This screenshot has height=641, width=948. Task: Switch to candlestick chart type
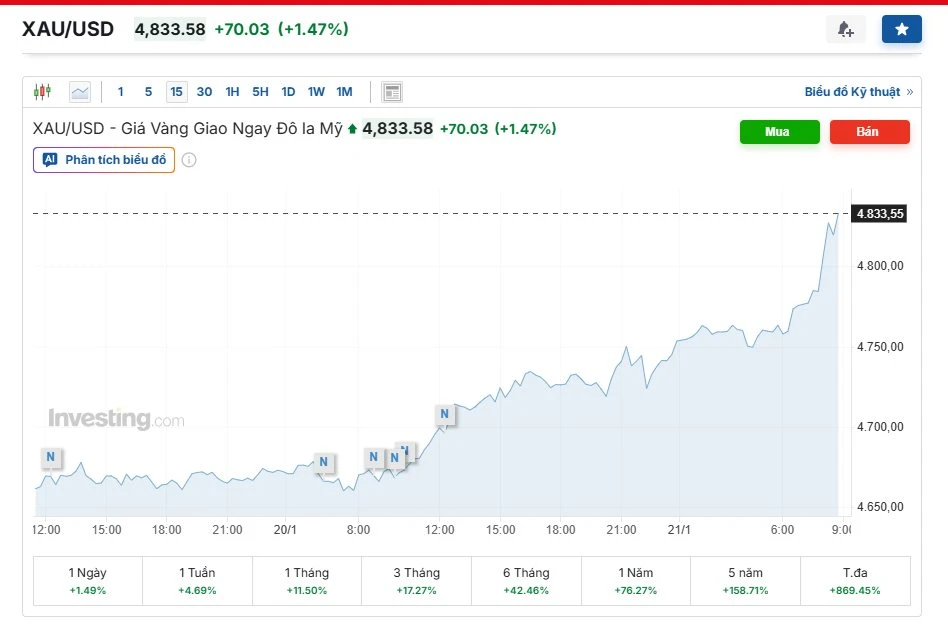pos(42,92)
